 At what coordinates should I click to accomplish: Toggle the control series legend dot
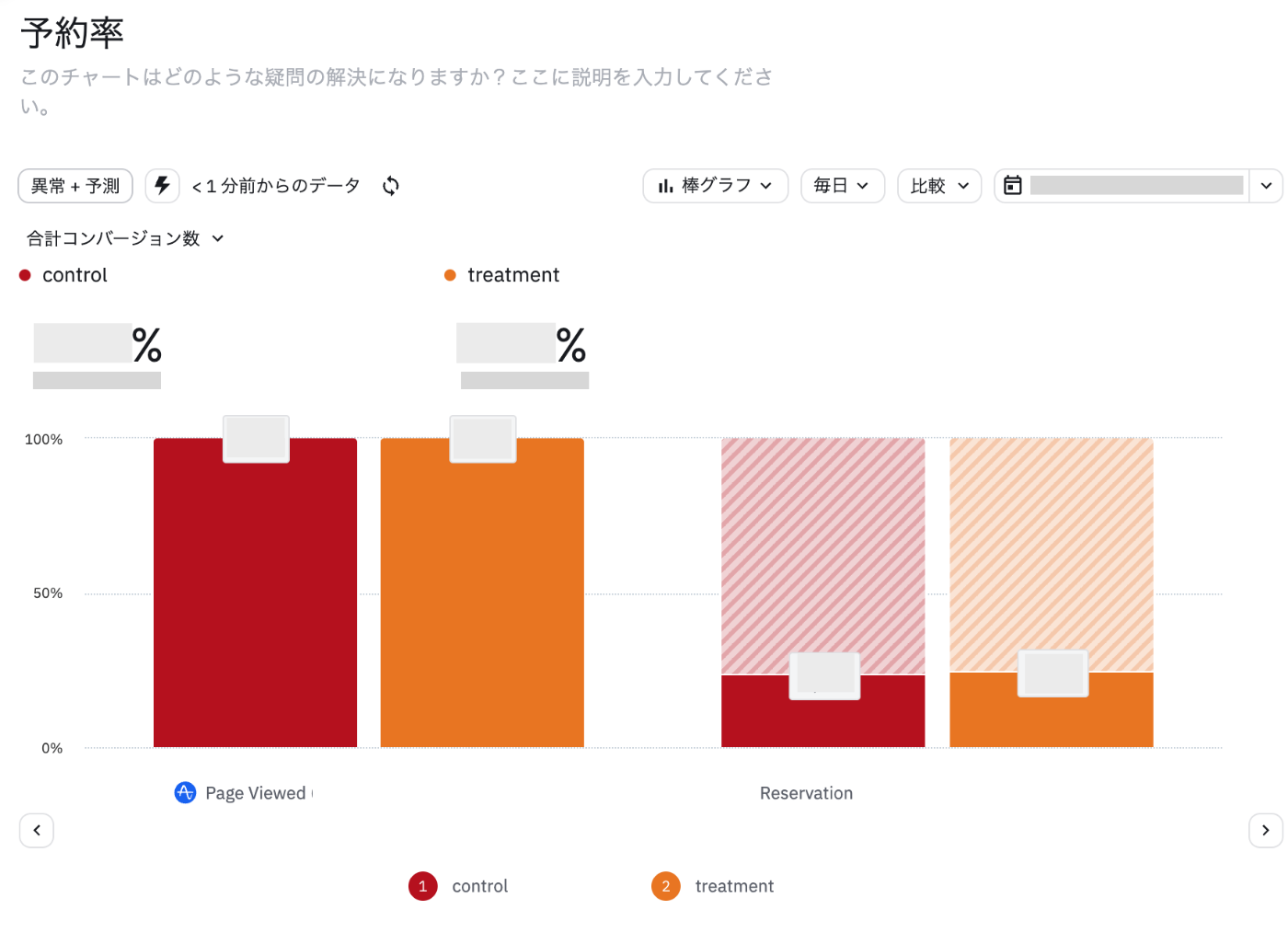click(x=25, y=275)
